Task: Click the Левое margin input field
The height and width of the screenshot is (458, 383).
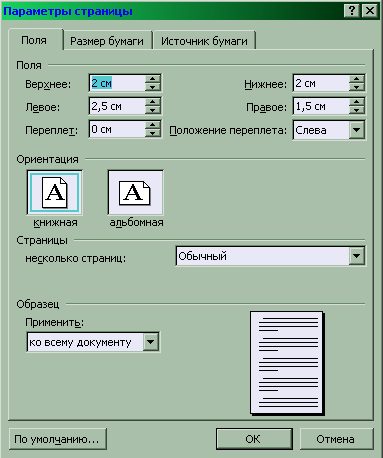Action: [117, 106]
